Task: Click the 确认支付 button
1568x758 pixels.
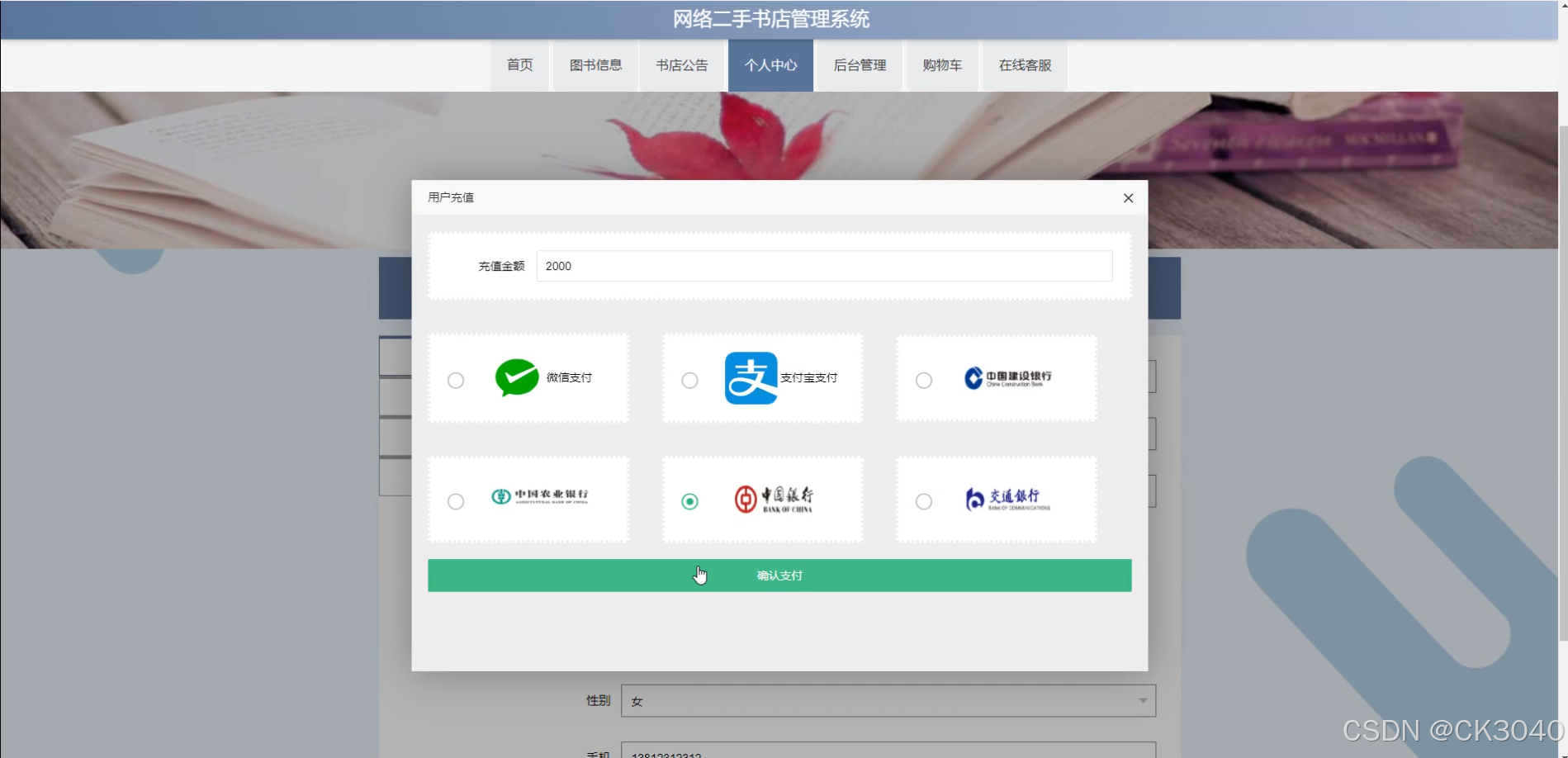Action: pyautogui.click(x=779, y=576)
